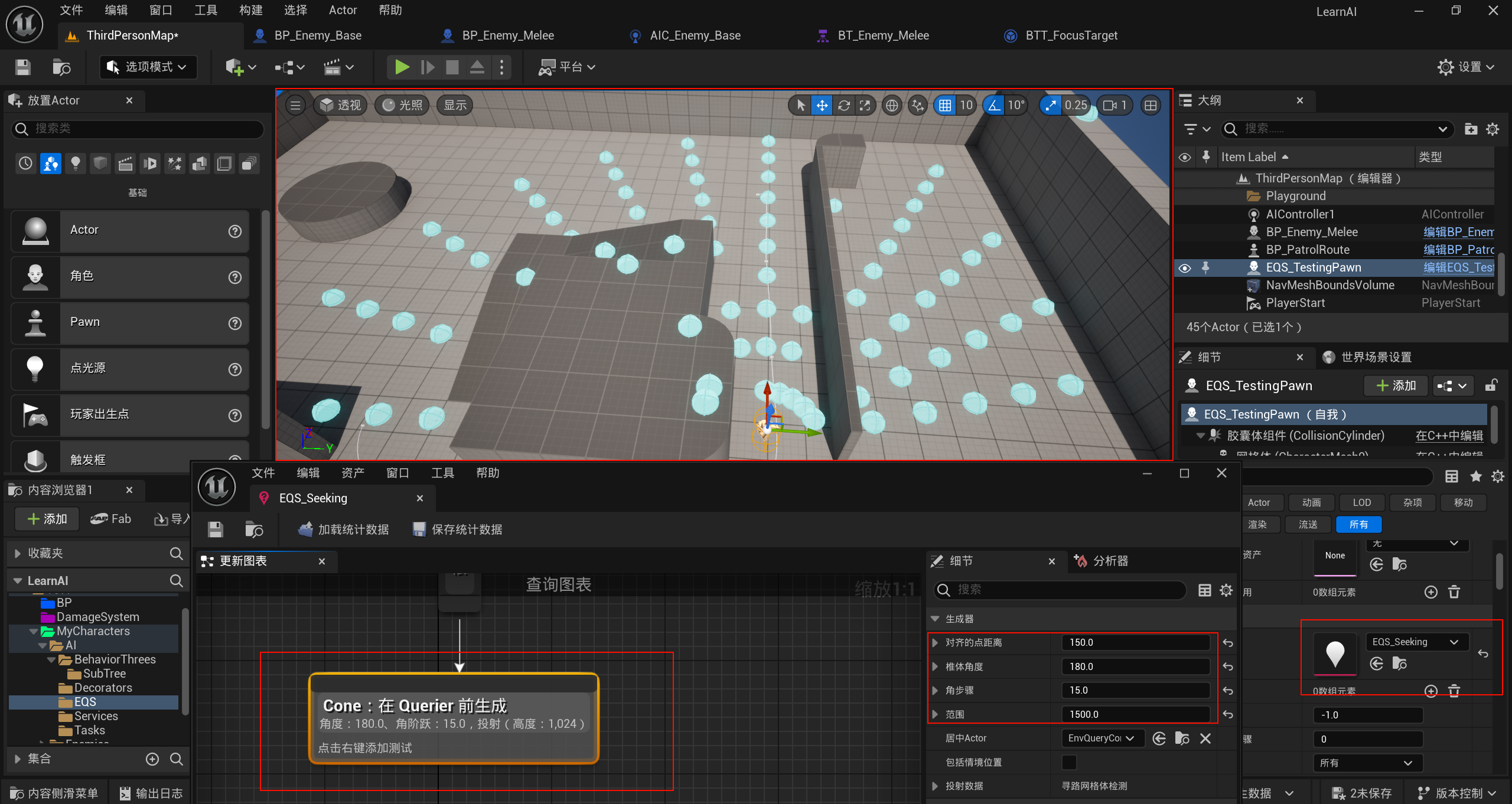Viewport: 1512px width, 804px height.
Task: Click the Lighting view mode button in the viewport
Action: [403, 106]
